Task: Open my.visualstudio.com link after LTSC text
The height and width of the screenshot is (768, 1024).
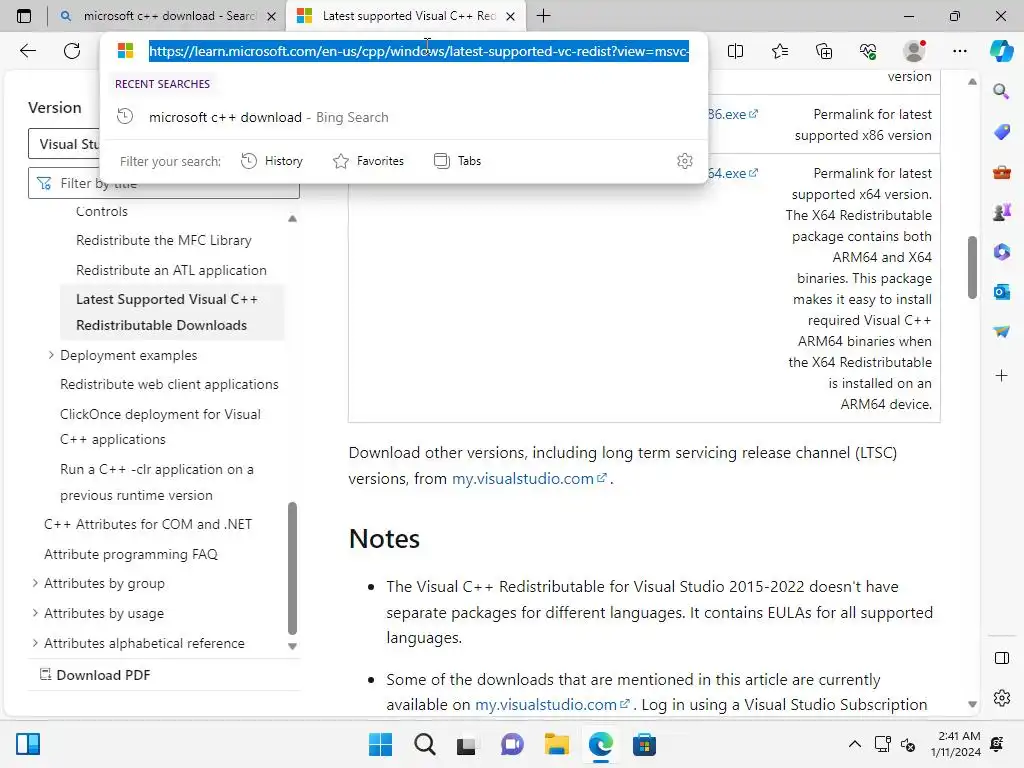Action: [x=530, y=479]
